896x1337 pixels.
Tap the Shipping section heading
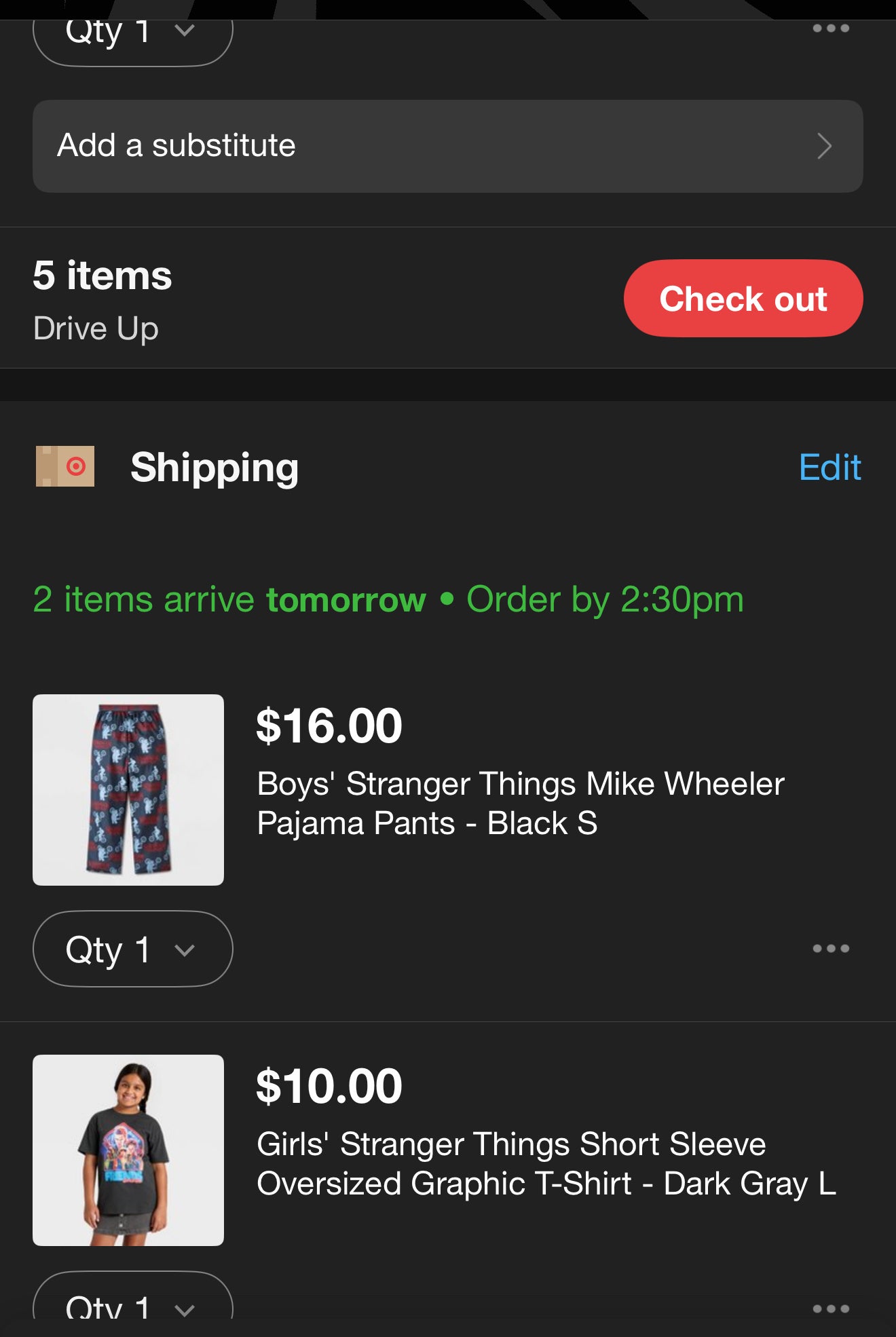pyautogui.click(x=214, y=468)
